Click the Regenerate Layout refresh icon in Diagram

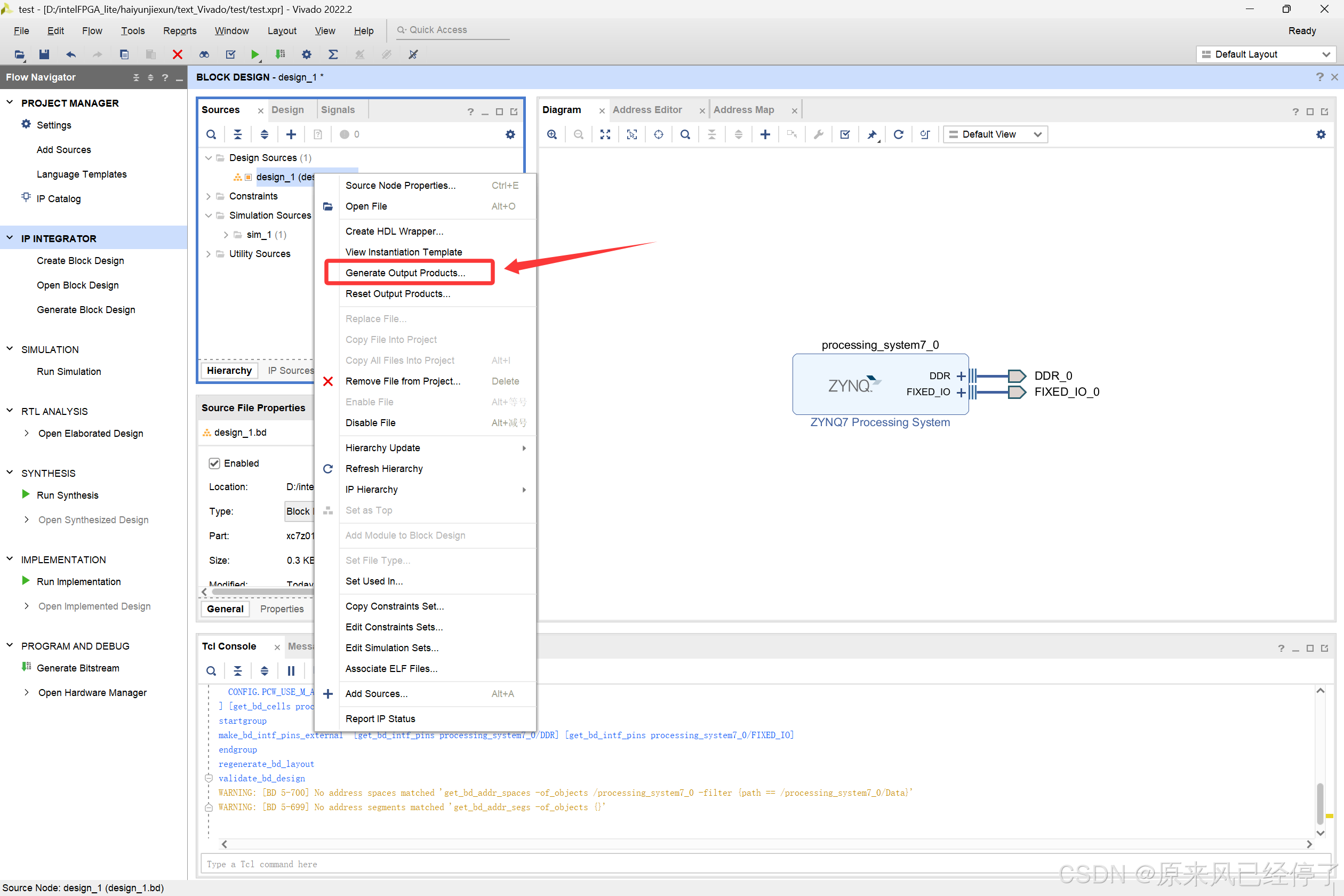898,134
